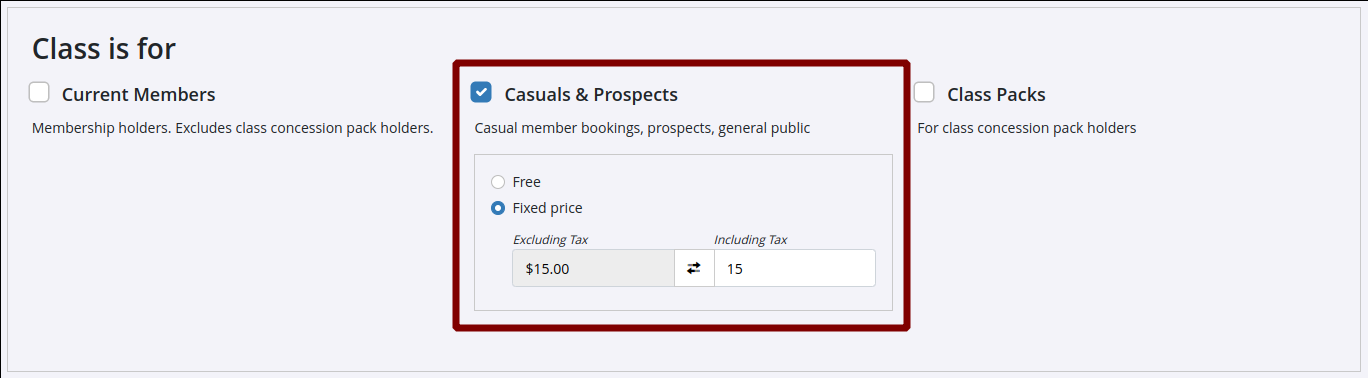Click the Current Members label text
The width and height of the screenshot is (1368, 378).
coord(138,95)
